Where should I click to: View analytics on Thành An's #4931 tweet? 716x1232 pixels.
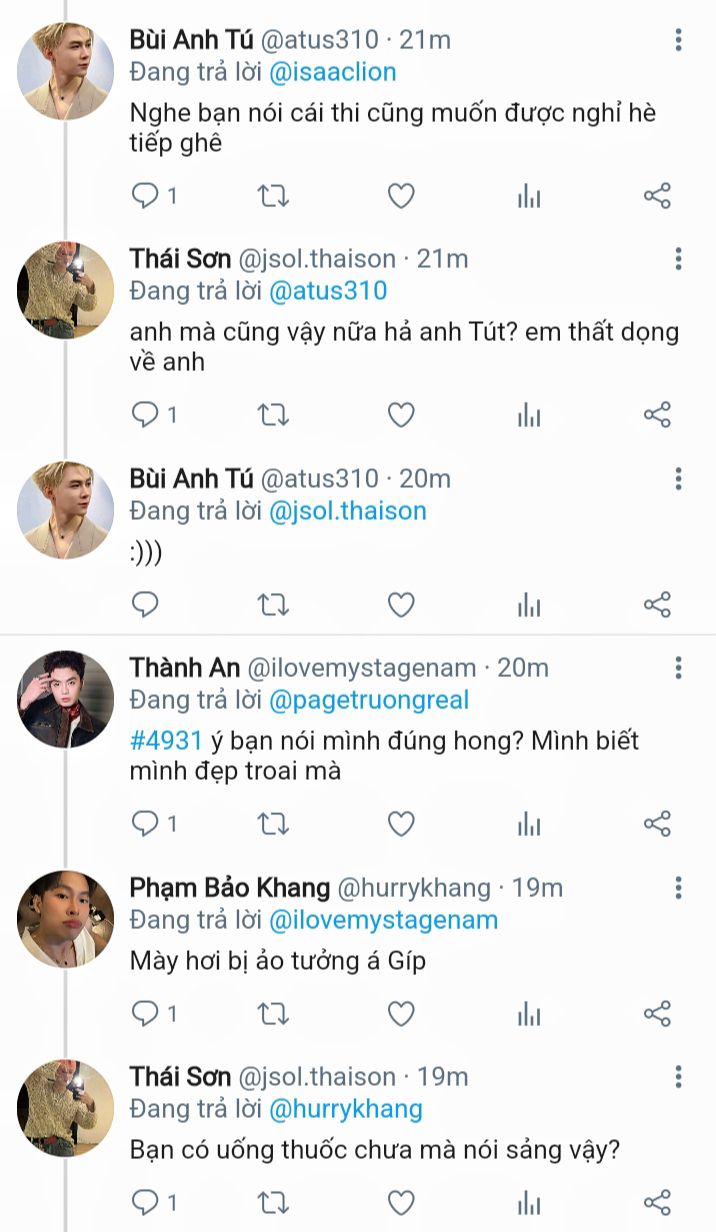pyautogui.click(x=529, y=824)
